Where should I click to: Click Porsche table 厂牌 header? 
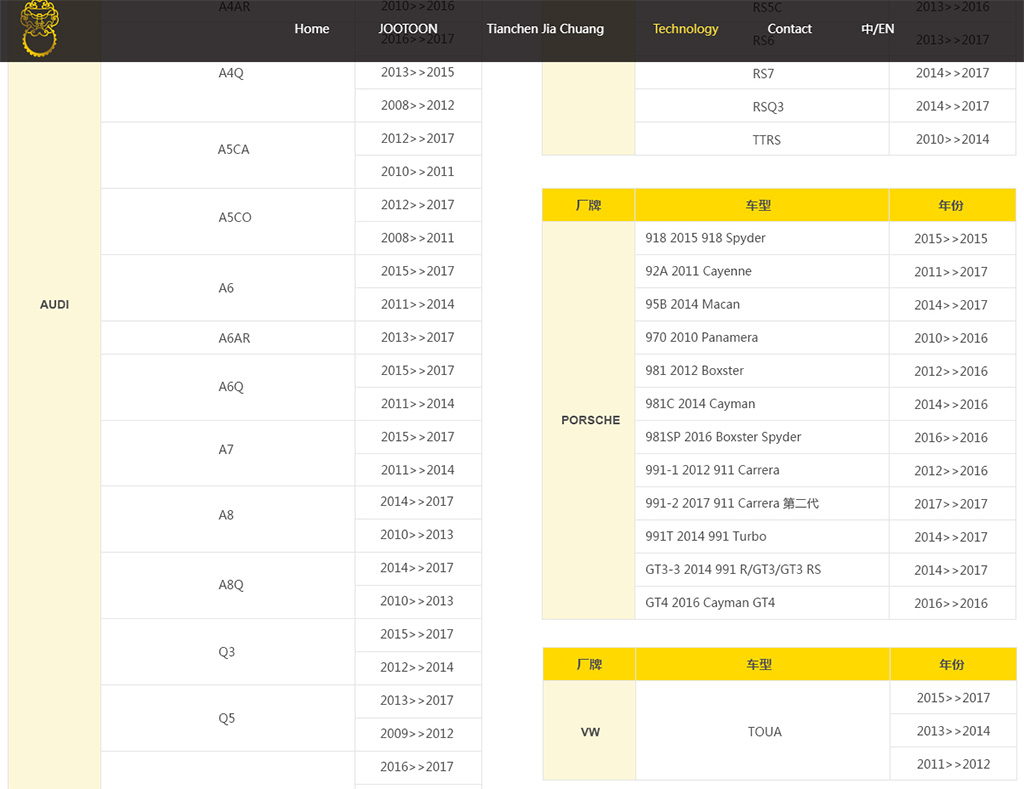[x=588, y=205]
